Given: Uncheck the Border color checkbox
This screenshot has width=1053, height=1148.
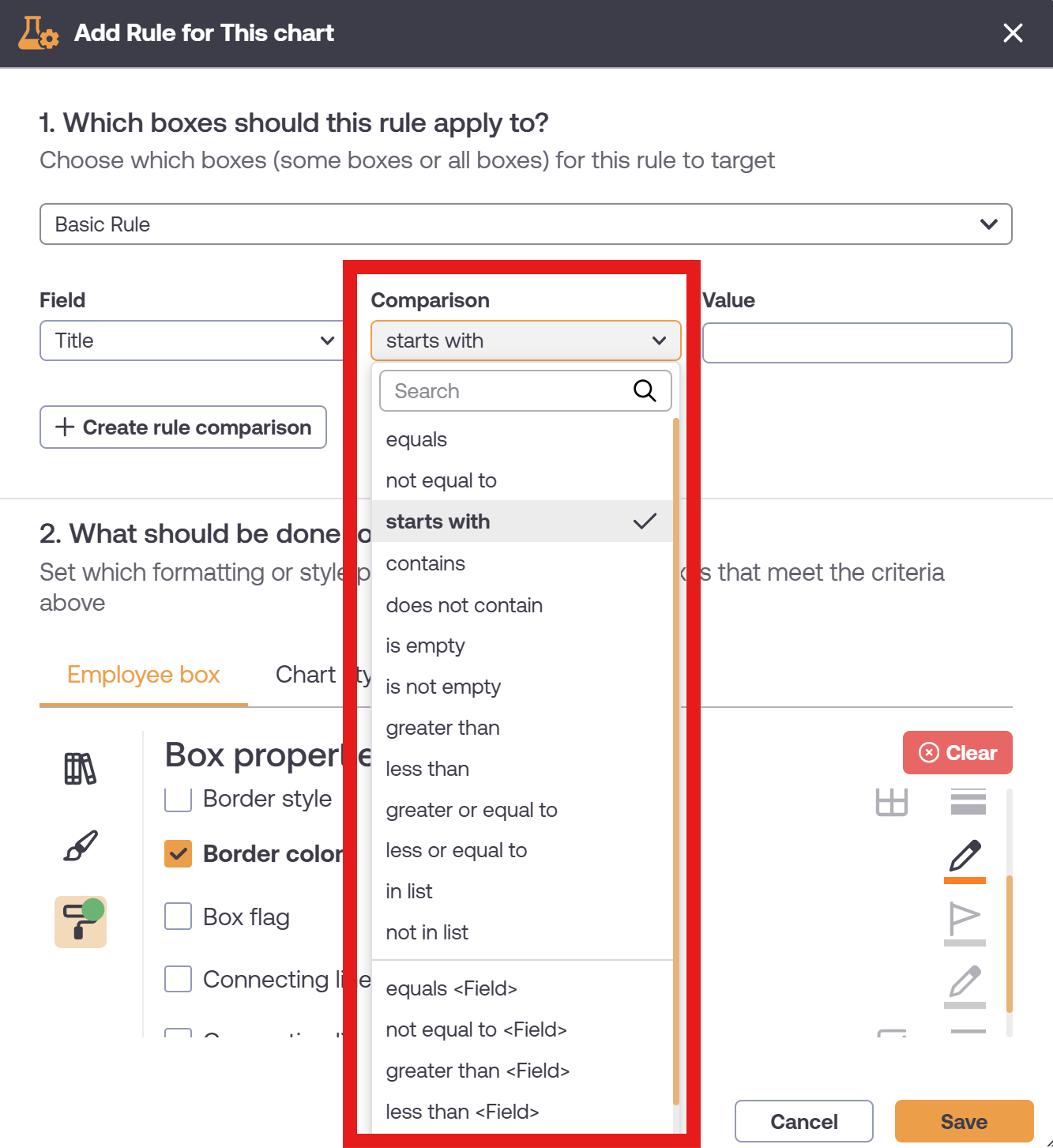Looking at the screenshot, I should (x=178, y=853).
